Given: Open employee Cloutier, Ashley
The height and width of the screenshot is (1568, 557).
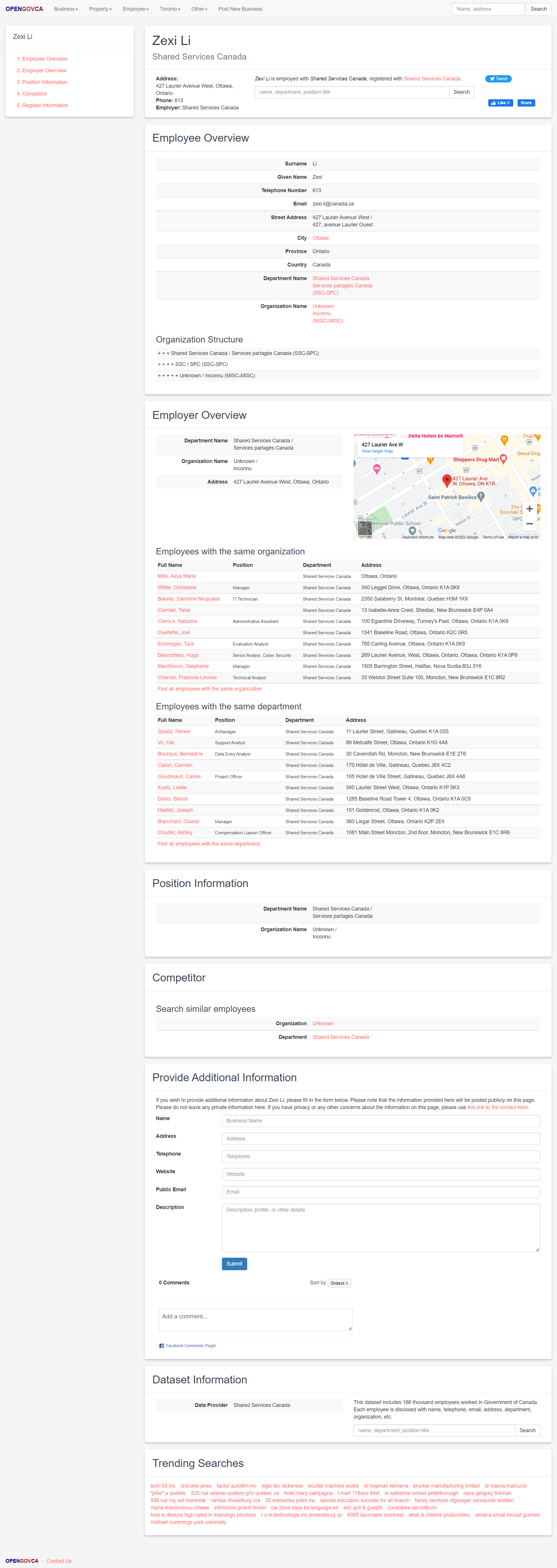Looking at the screenshot, I should point(175,833).
